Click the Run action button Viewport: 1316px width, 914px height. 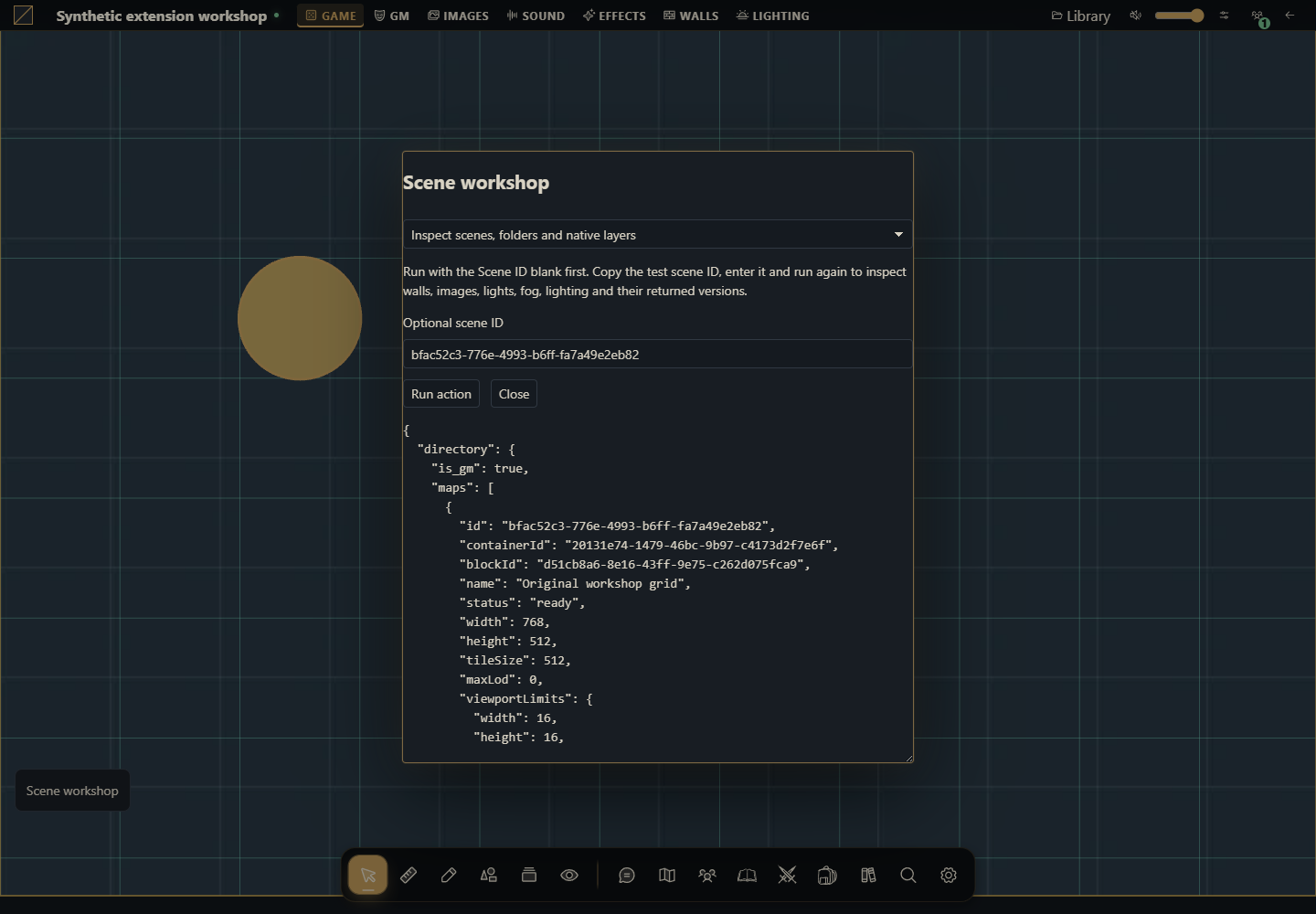point(441,394)
